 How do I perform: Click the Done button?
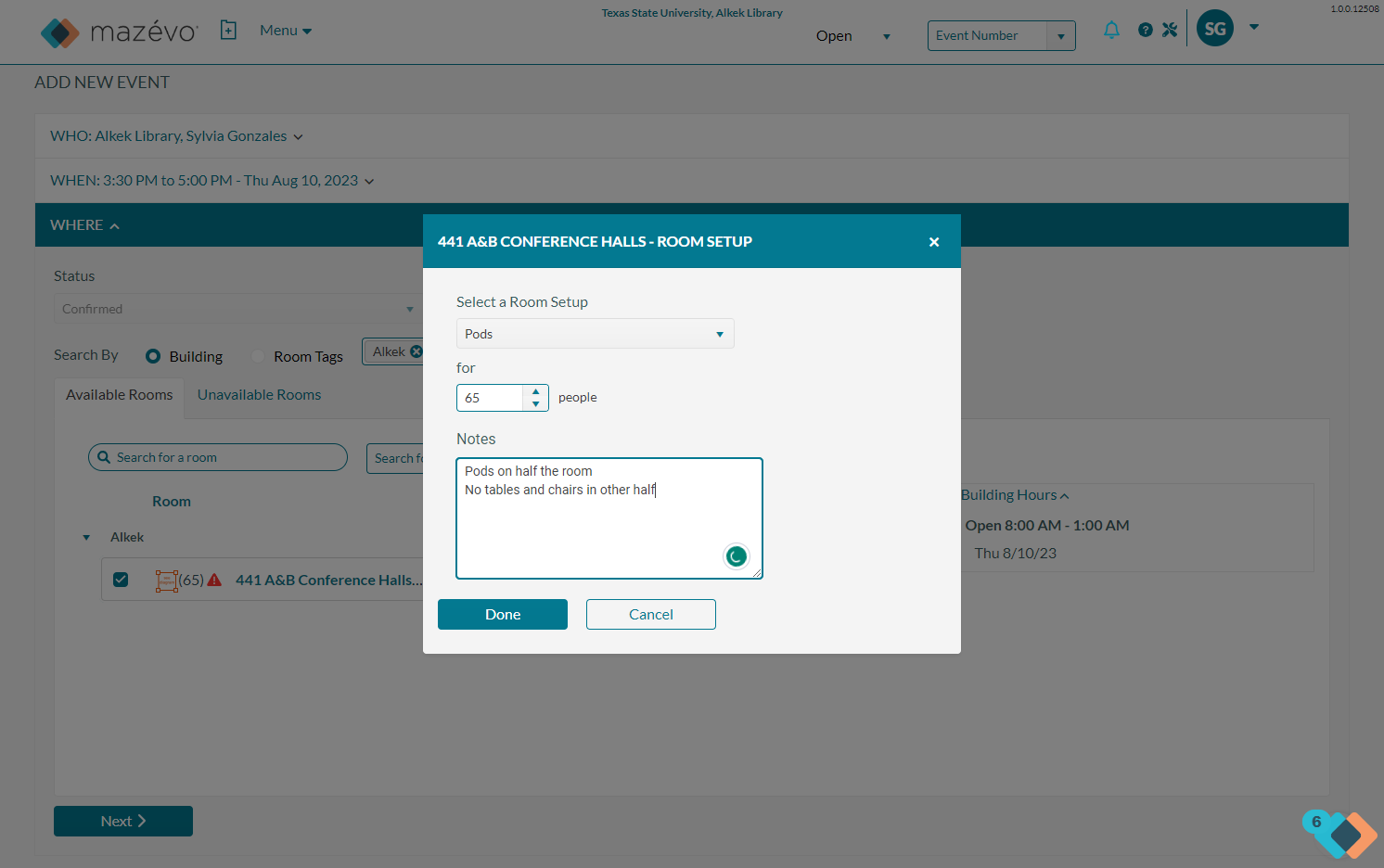click(x=503, y=615)
